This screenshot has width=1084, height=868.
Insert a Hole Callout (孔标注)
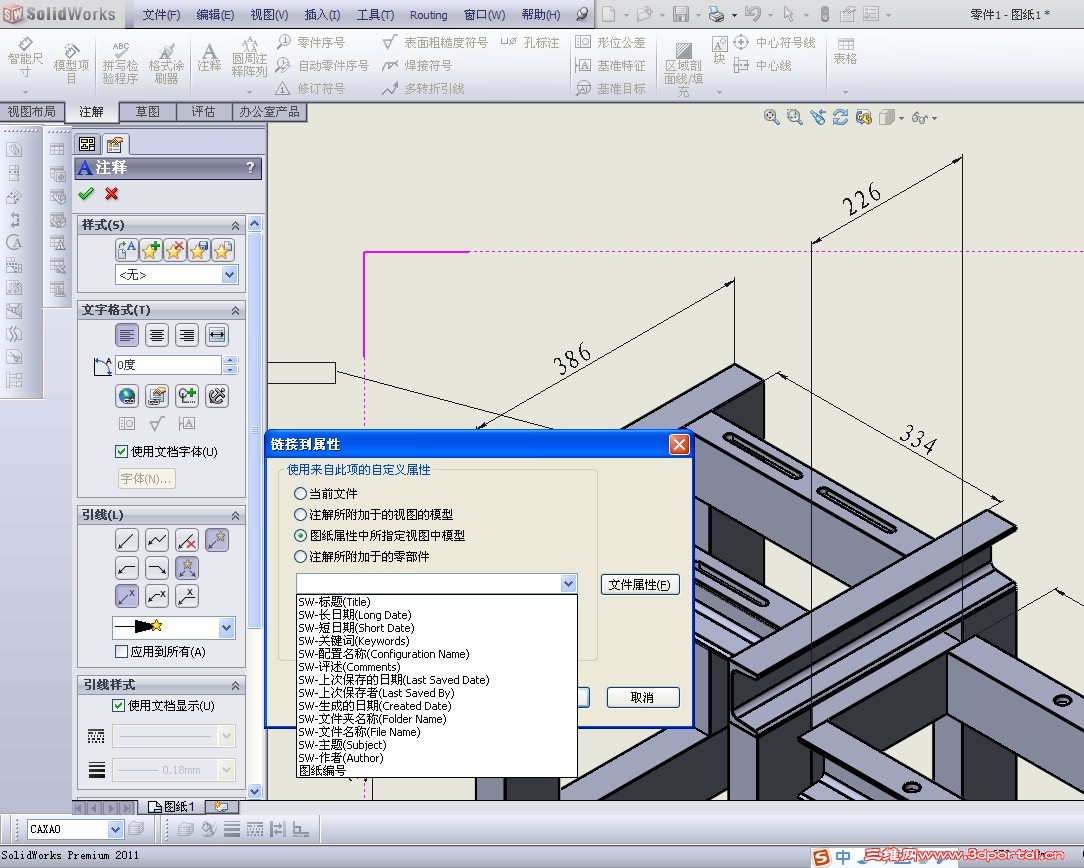(x=530, y=42)
